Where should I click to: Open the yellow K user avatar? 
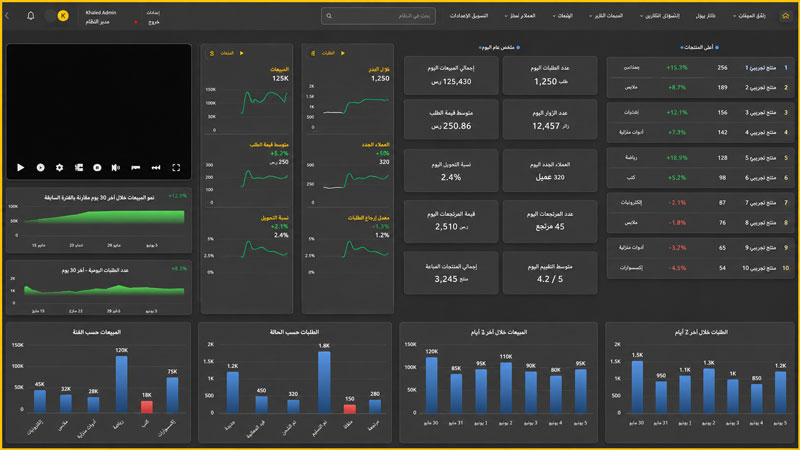click(x=63, y=16)
